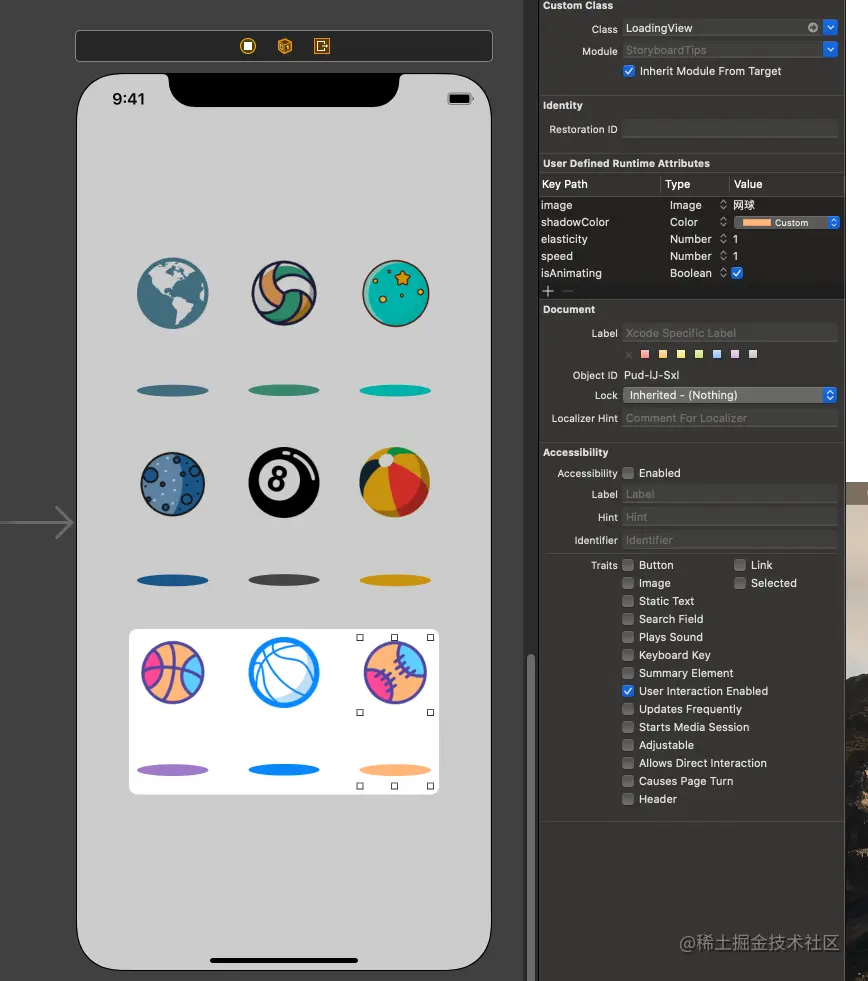Uncheck User Interaction Enabled trait
Screen dimensions: 868x981
(x=628, y=691)
